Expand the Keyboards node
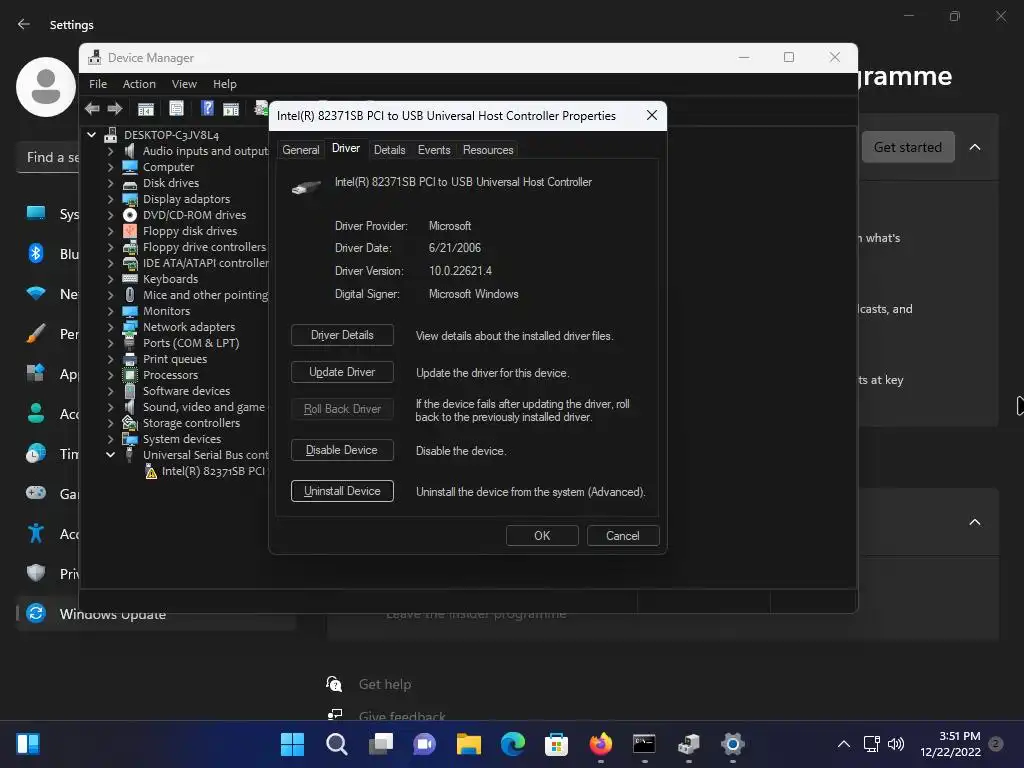 [110, 279]
